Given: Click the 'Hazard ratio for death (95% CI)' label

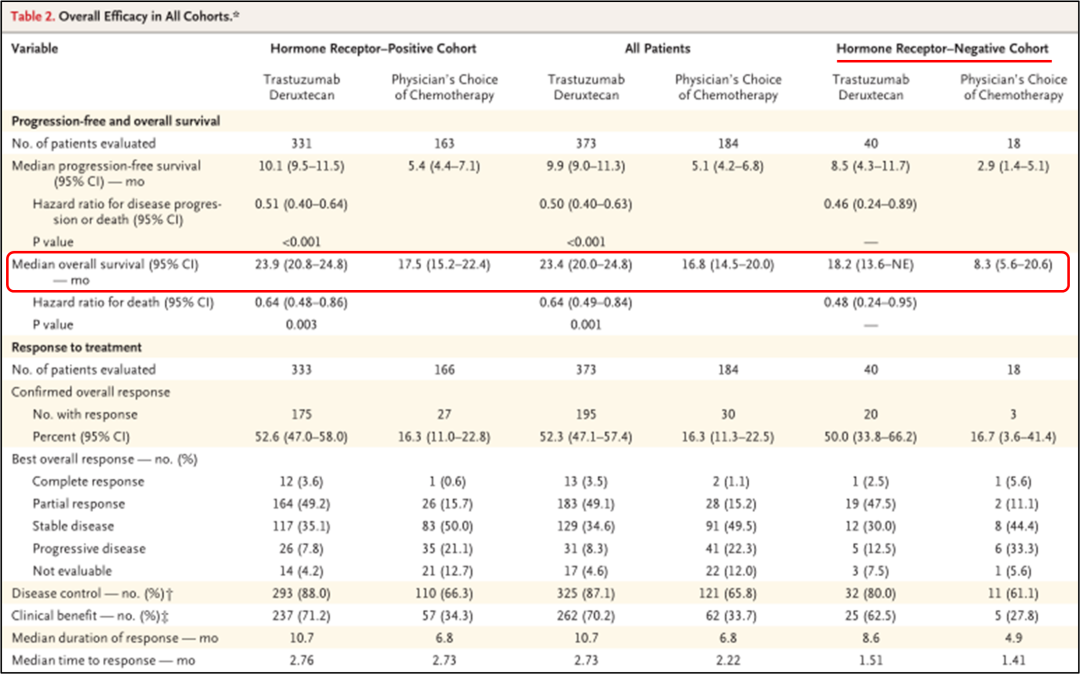Looking at the screenshot, I should pyautogui.click(x=123, y=302).
